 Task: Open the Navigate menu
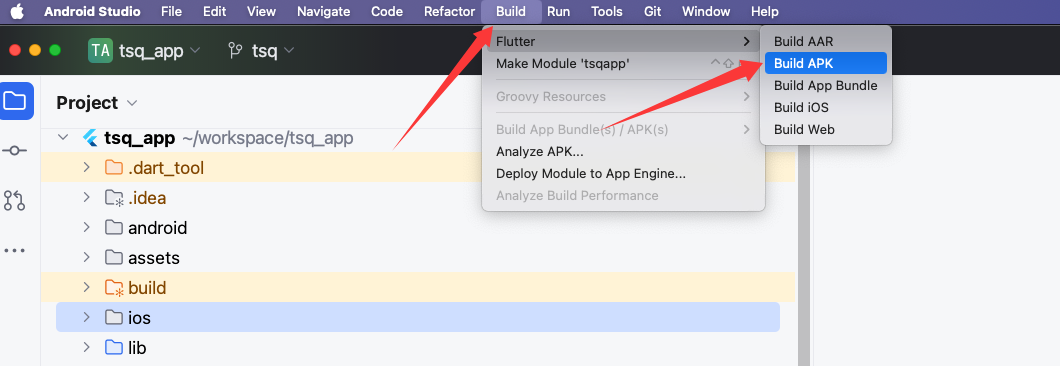click(x=324, y=12)
